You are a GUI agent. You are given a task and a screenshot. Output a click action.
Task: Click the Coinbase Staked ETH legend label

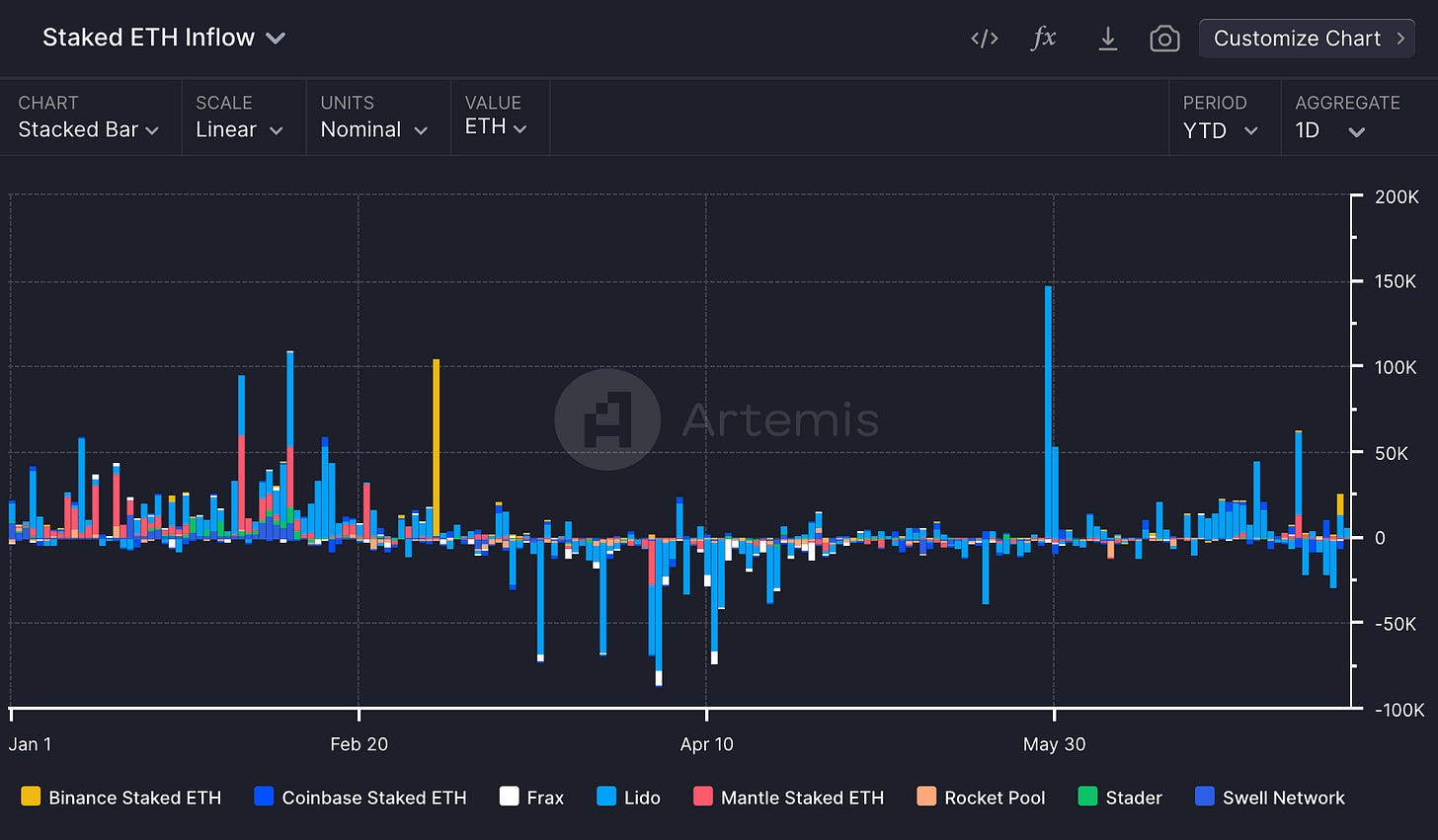point(374,798)
